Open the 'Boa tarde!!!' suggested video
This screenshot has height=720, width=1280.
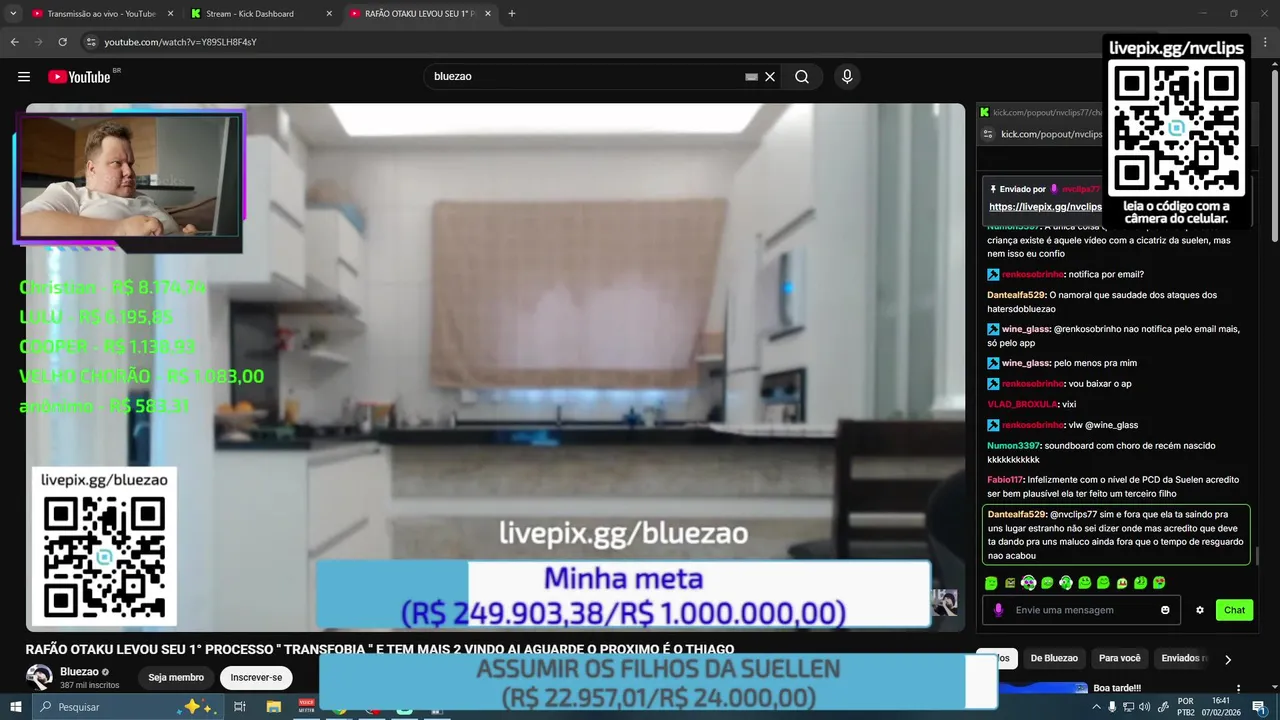(x=1117, y=688)
